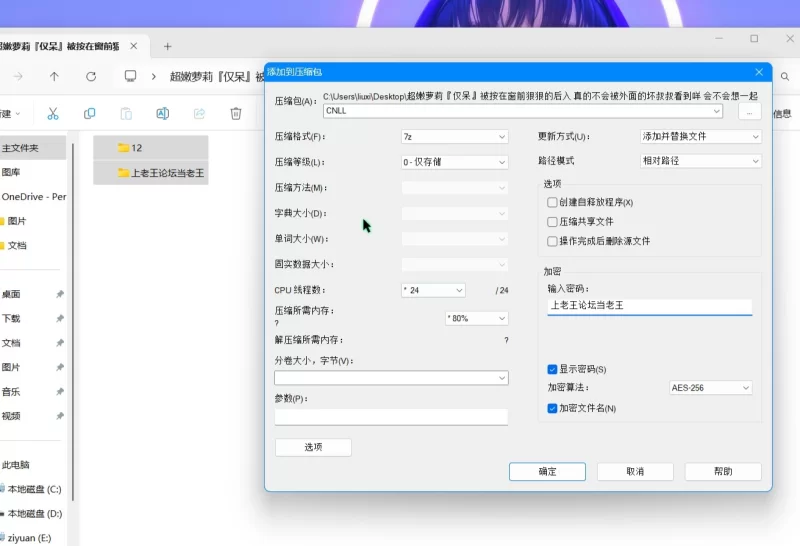Image resolution: width=800 pixels, height=546 pixels.
Task: Click the Explorer sidebar vertical scrollbar
Action: click(73, 321)
